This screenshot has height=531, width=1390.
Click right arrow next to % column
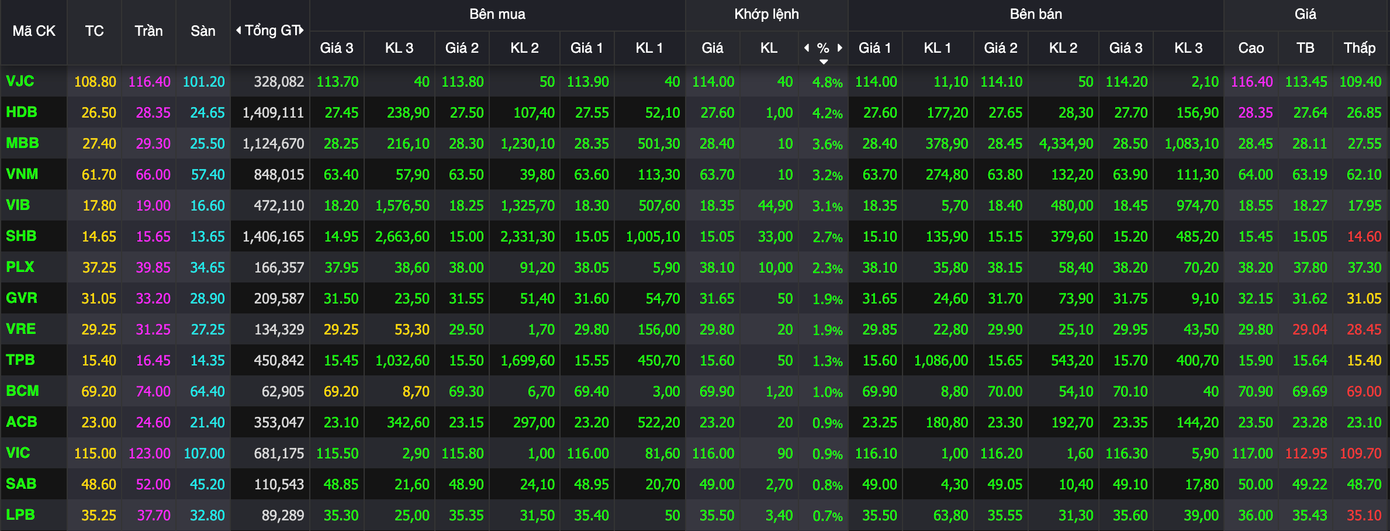841,48
